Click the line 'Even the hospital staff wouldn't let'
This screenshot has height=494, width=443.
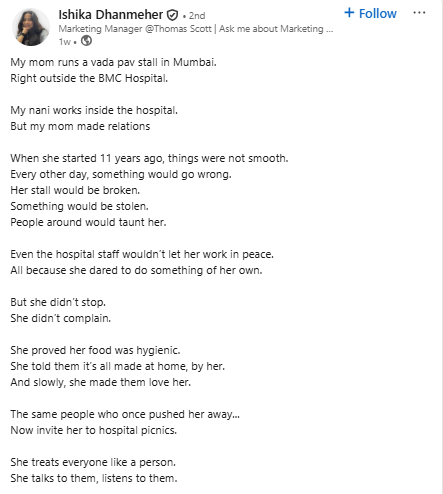(x=142, y=254)
